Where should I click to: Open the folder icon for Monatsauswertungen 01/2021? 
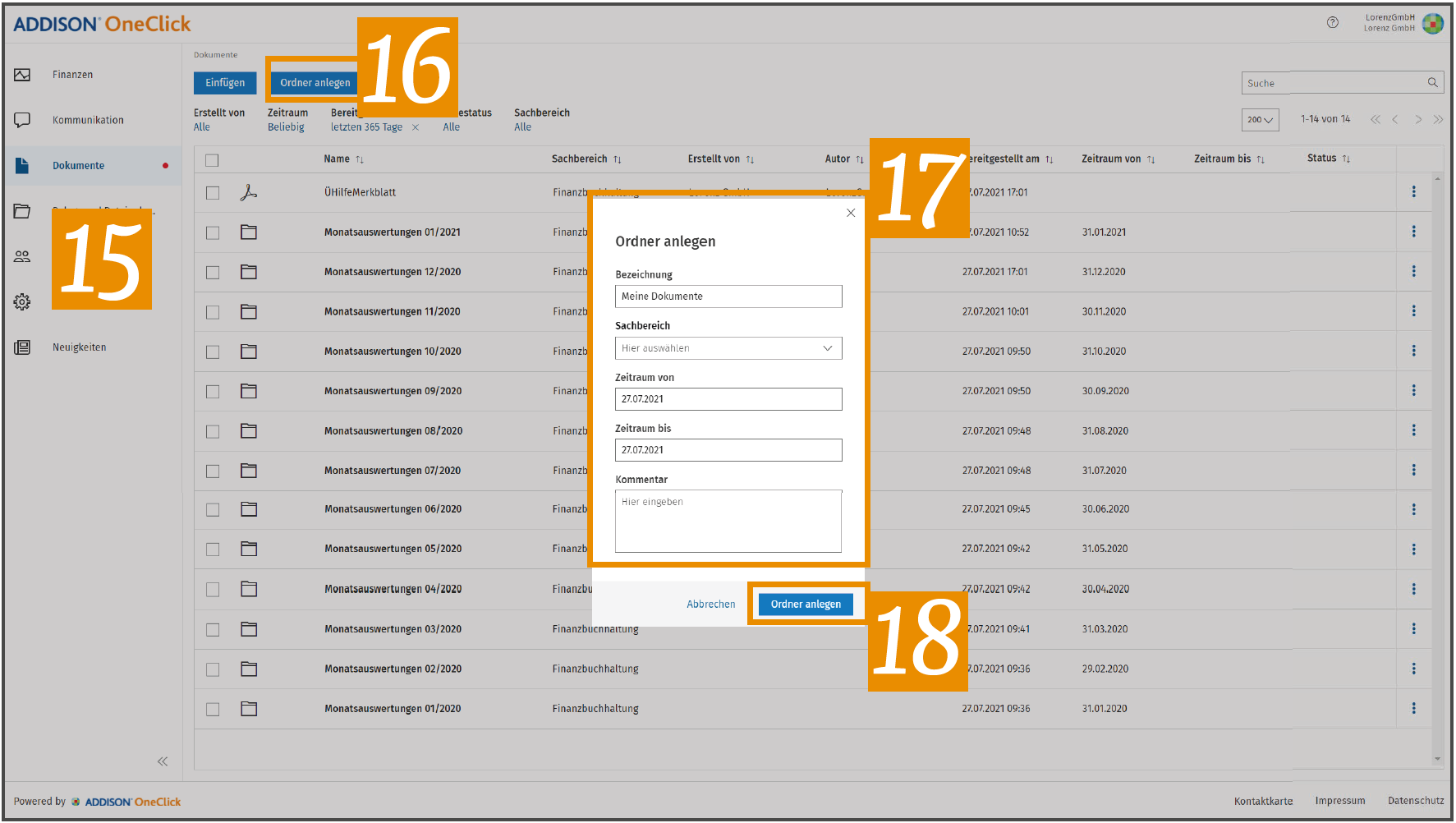coord(249,232)
